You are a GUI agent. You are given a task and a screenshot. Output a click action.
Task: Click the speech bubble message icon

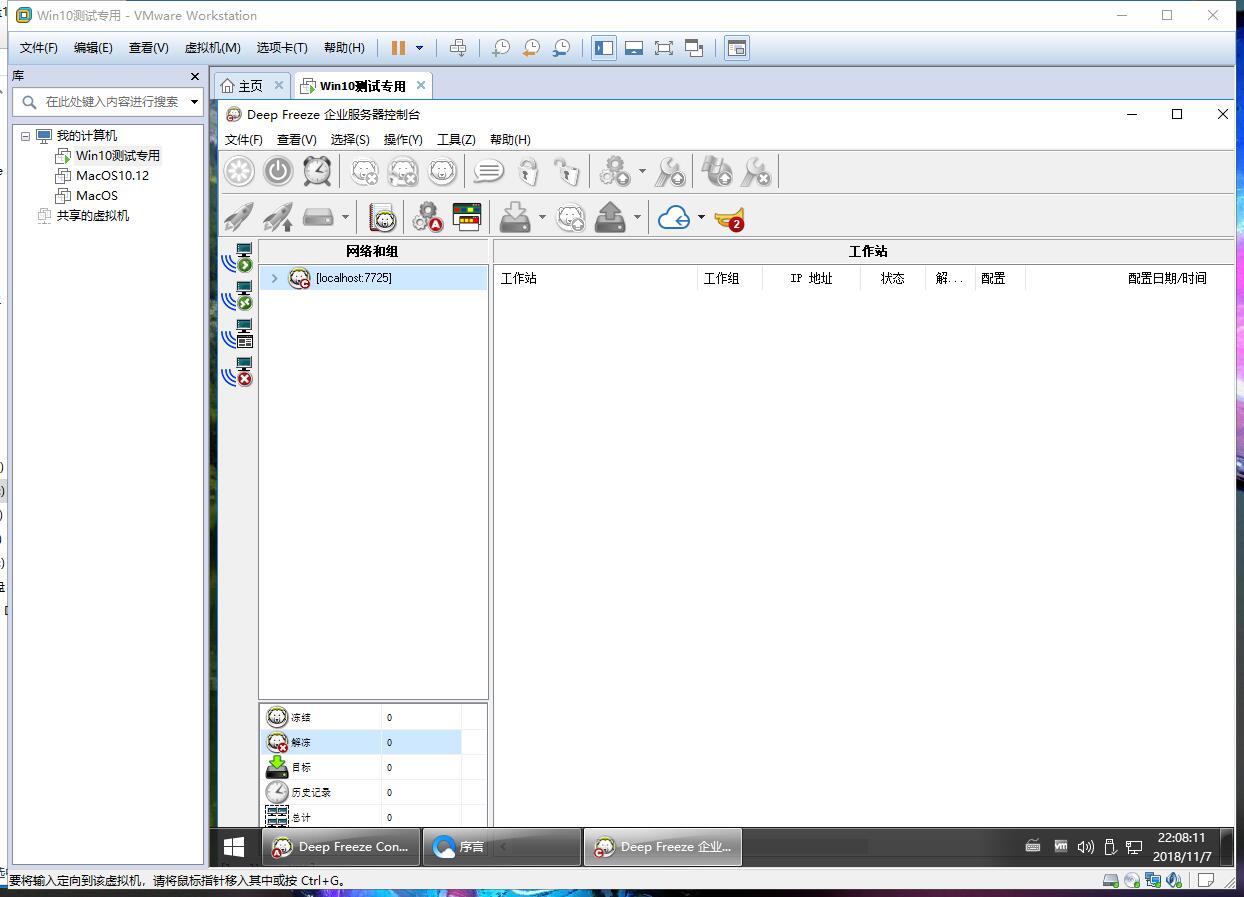(x=488, y=172)
